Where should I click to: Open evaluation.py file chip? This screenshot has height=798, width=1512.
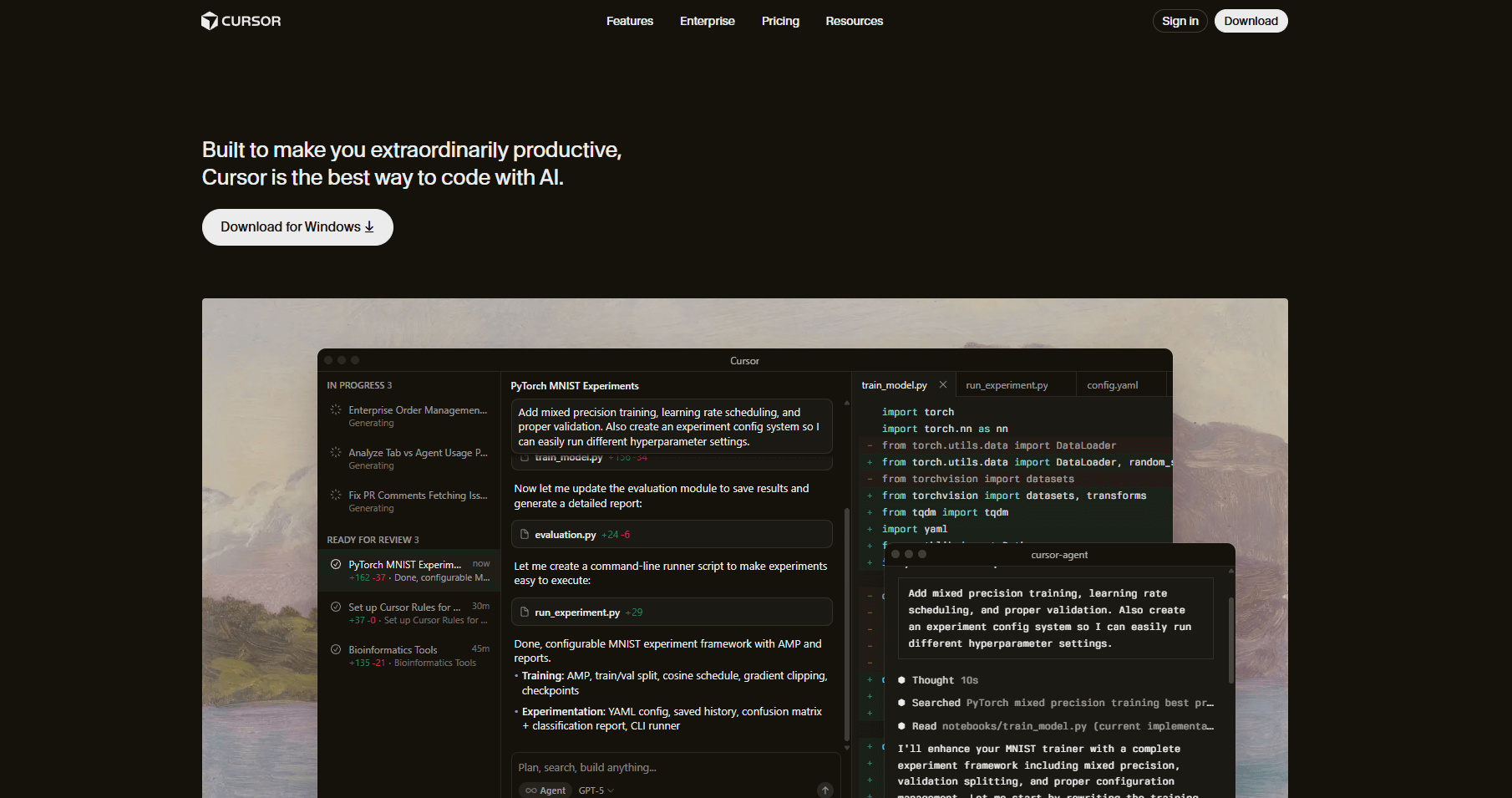(x=672, y=535)
